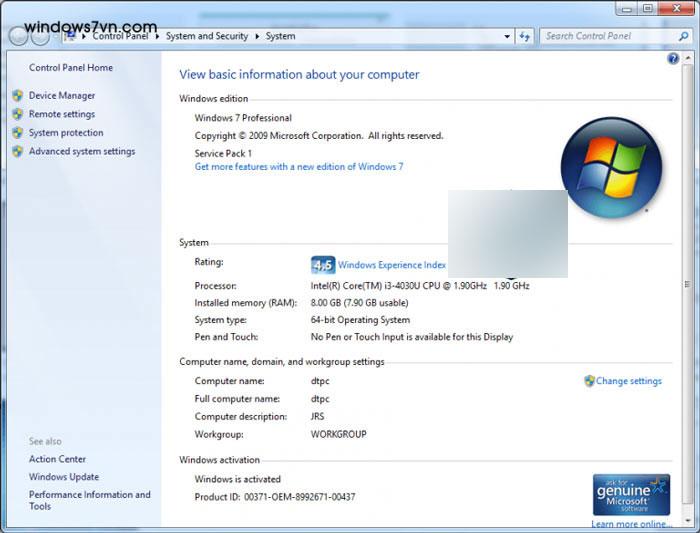700x533 pixels.
Task: Open the address bar history dropdown arrow
Action: pyautogui.click(x=506, y=36)
